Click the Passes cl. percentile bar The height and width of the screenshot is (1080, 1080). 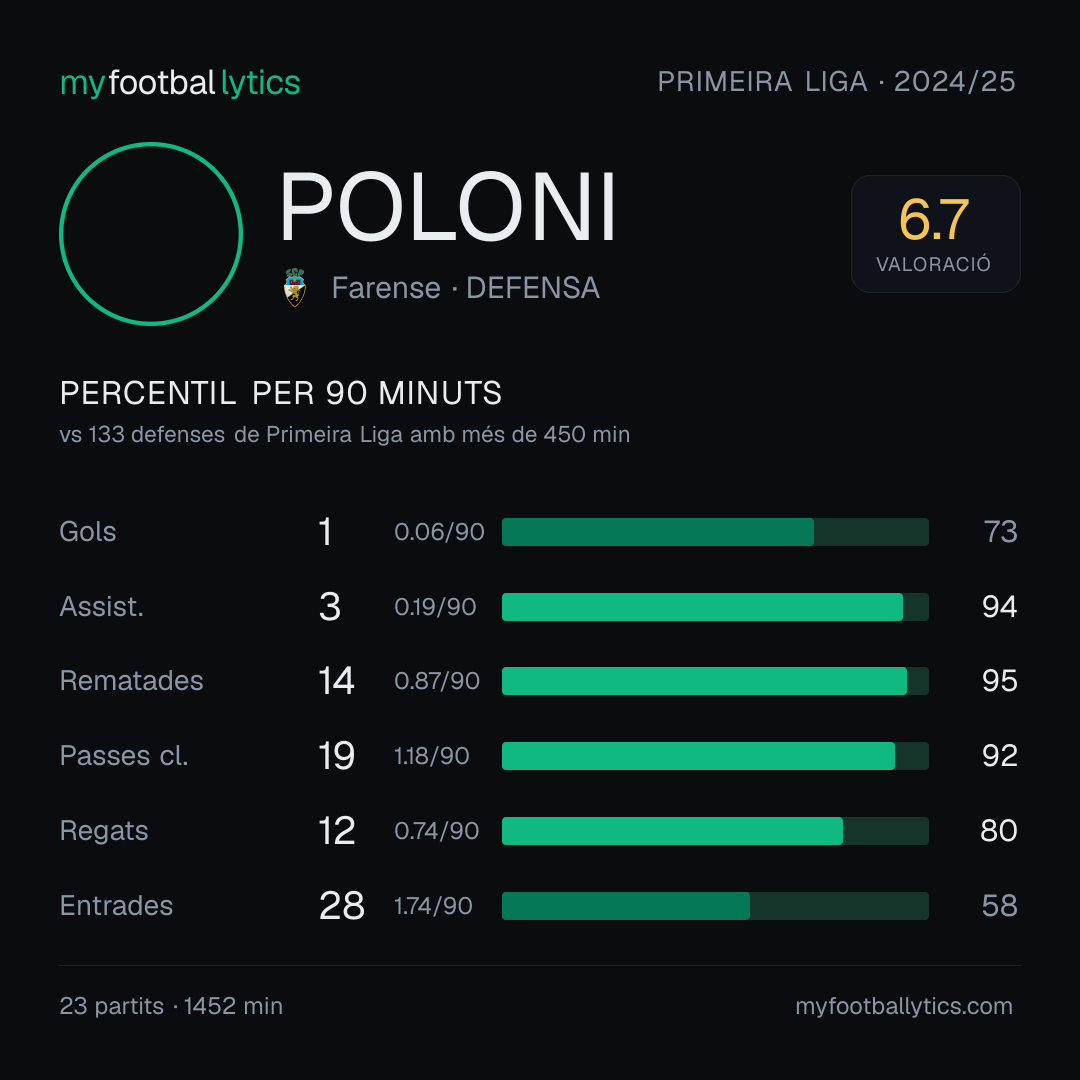[x=715, y=756]
